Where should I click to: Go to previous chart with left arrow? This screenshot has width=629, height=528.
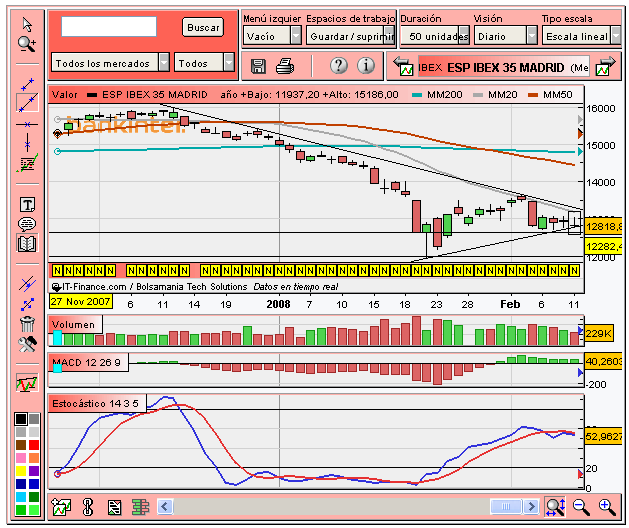pyautogui.click(x=403, y=67)
